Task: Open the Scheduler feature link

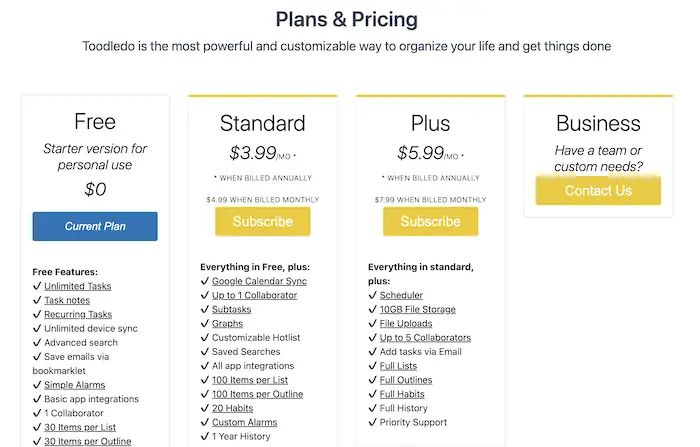Action: coord(401,296)
